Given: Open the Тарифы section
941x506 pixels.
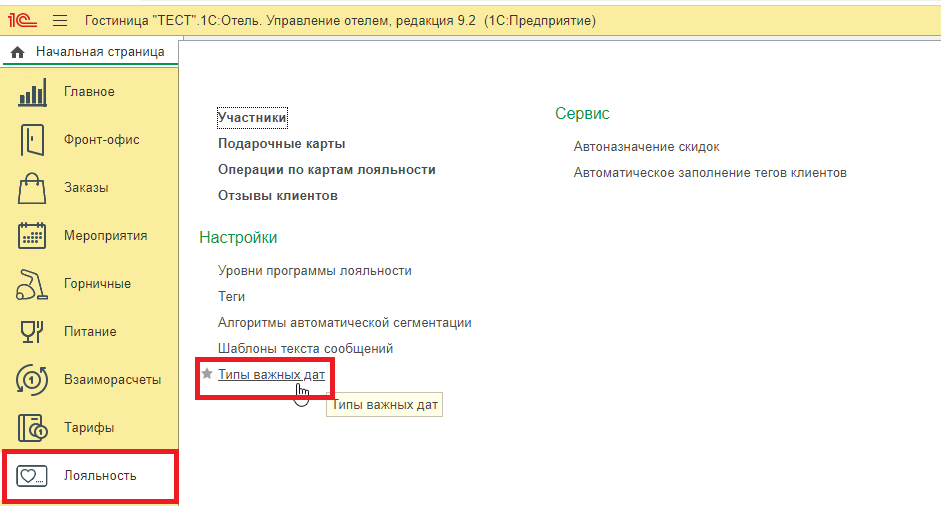Looking at the screenshot, I should tap(90, 428).
